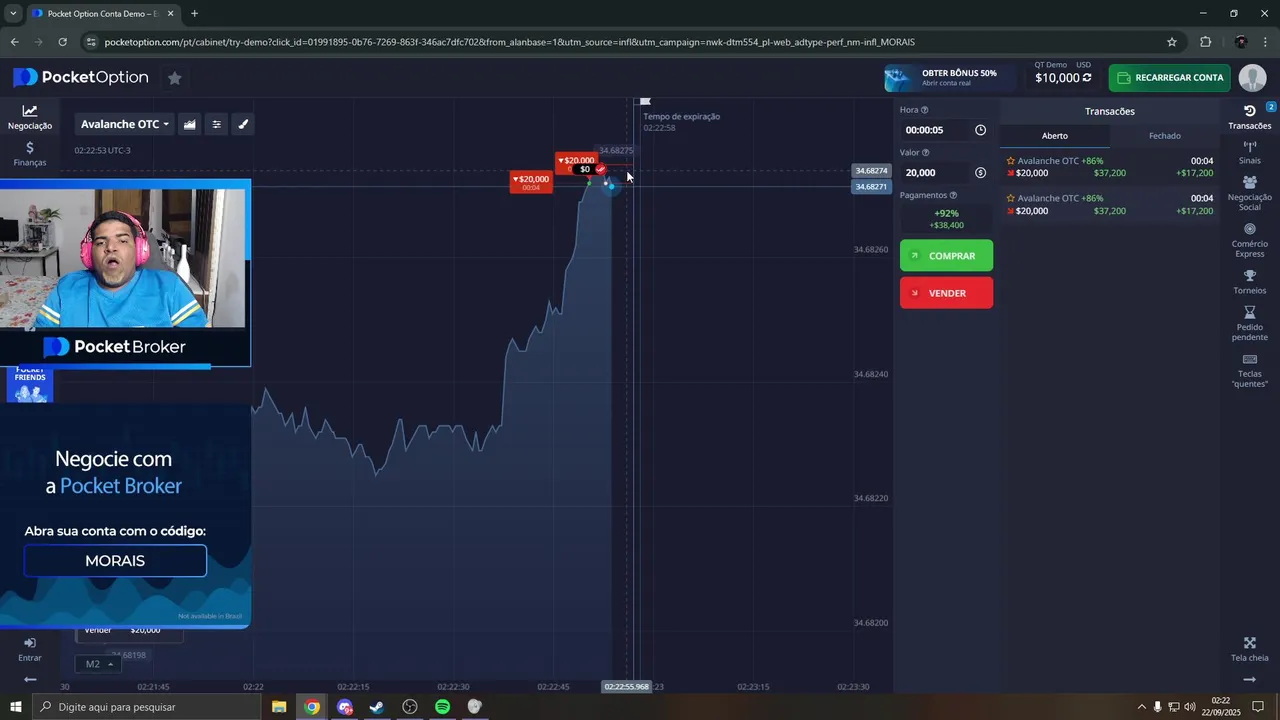Open the indicators settings icon
Screen dimensions: 1280x720
coord(216,124)
